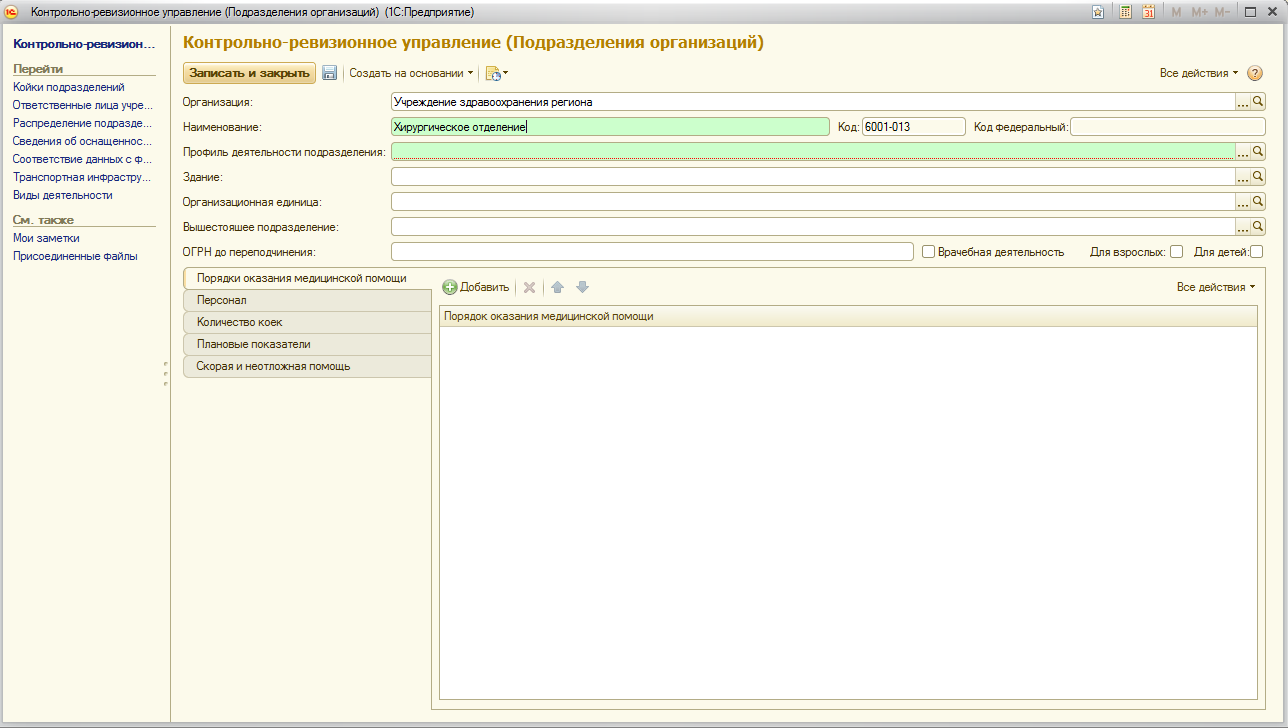The image size is (1288, 728).
Task: Open the calendar icon in title bar
Action: (x=1148, y=12)
